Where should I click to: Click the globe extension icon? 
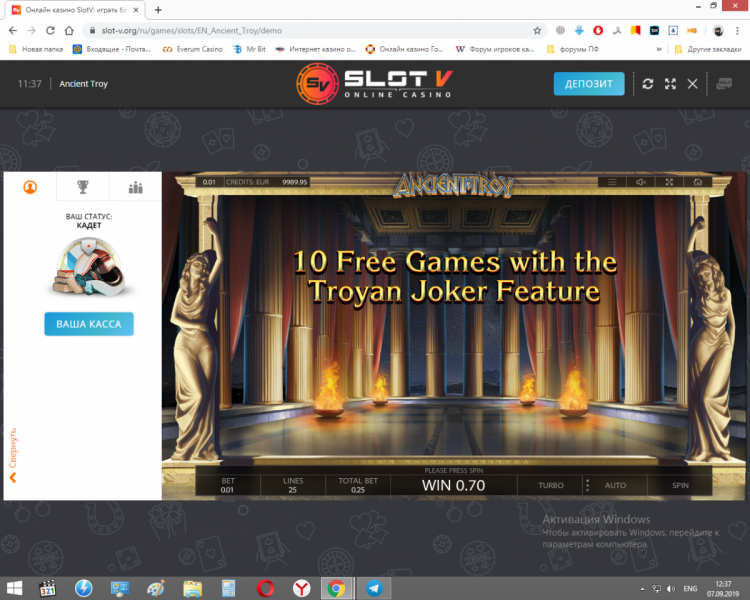[560, 31]
